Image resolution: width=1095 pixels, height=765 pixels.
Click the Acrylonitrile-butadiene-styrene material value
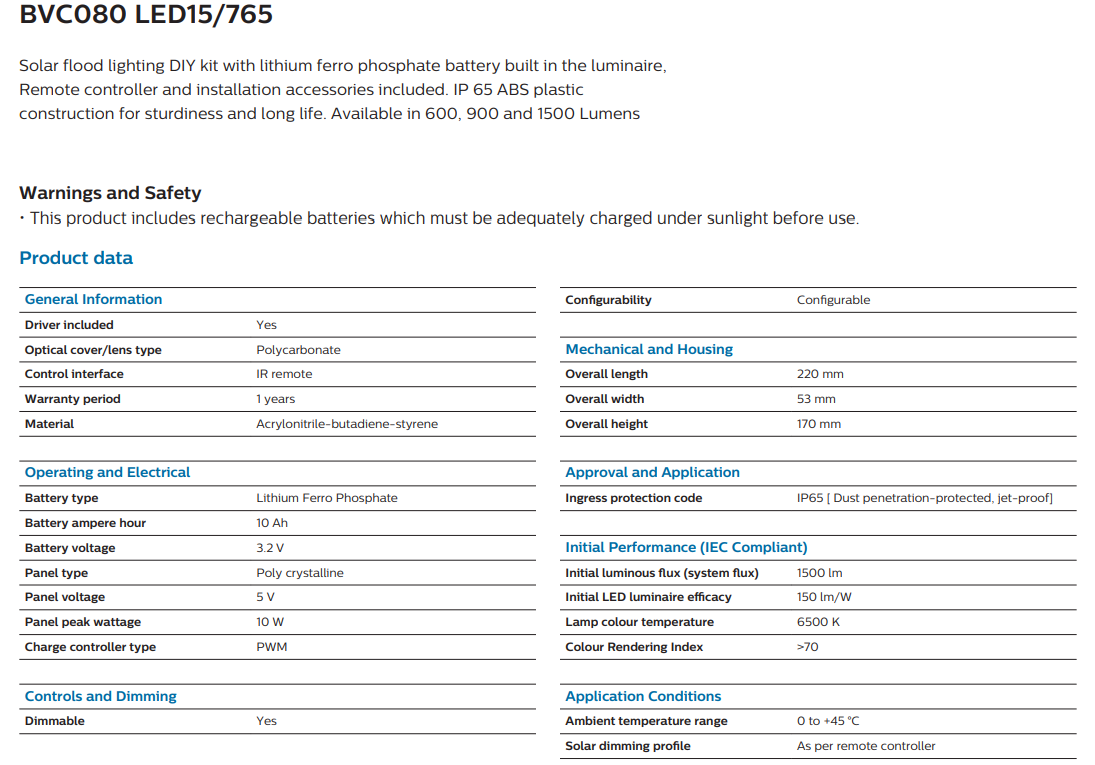(x=346, y=424)
